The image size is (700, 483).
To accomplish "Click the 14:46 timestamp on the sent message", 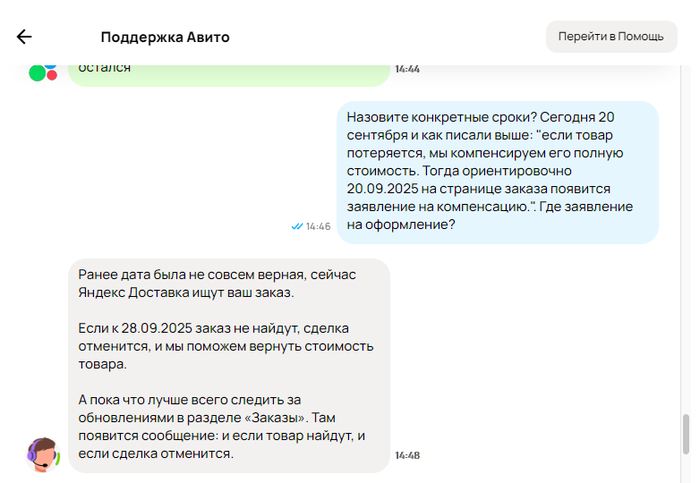I will pyautogui.click(x=318, y=227).
